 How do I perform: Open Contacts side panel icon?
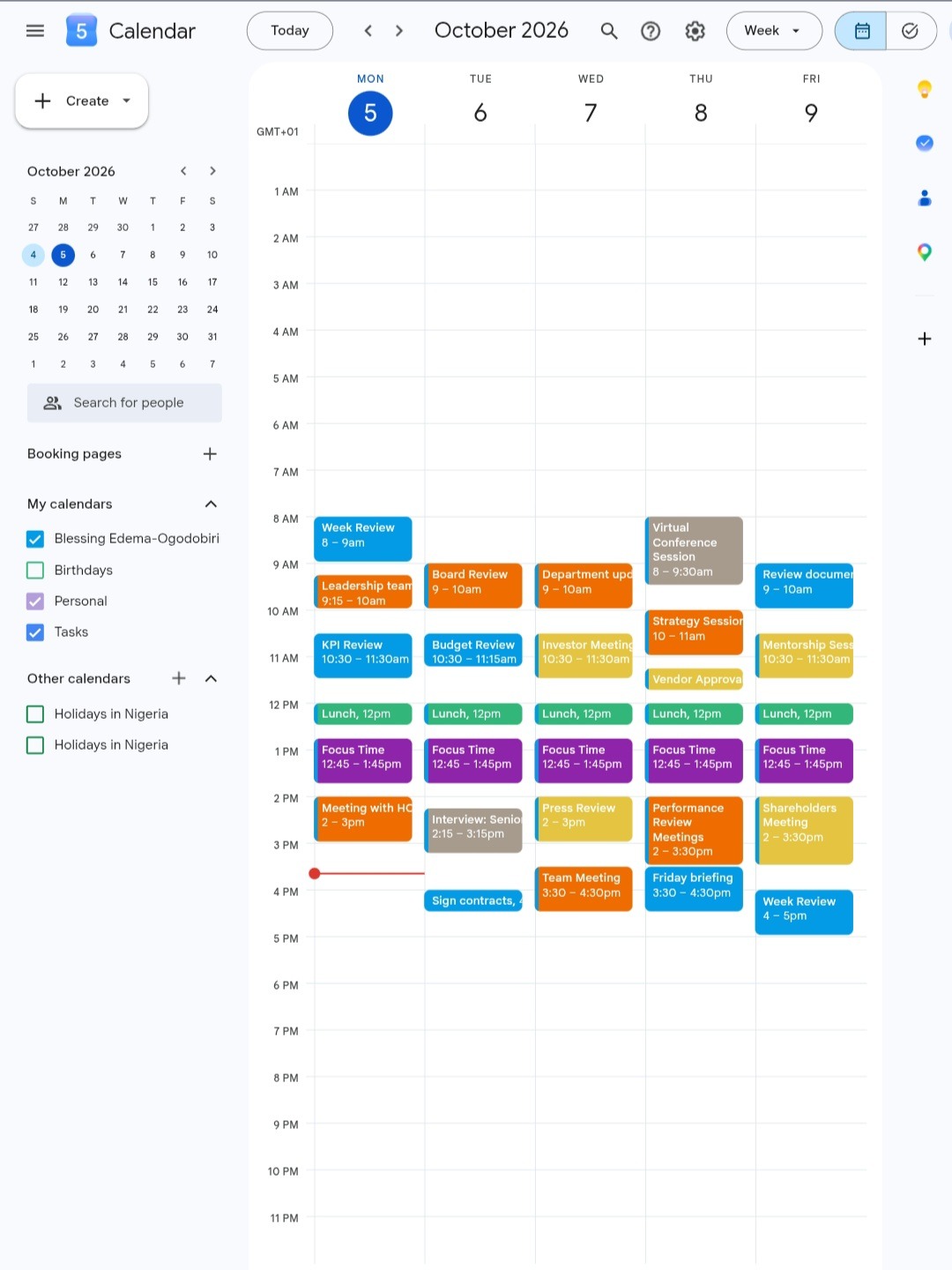tap(924, 198)
